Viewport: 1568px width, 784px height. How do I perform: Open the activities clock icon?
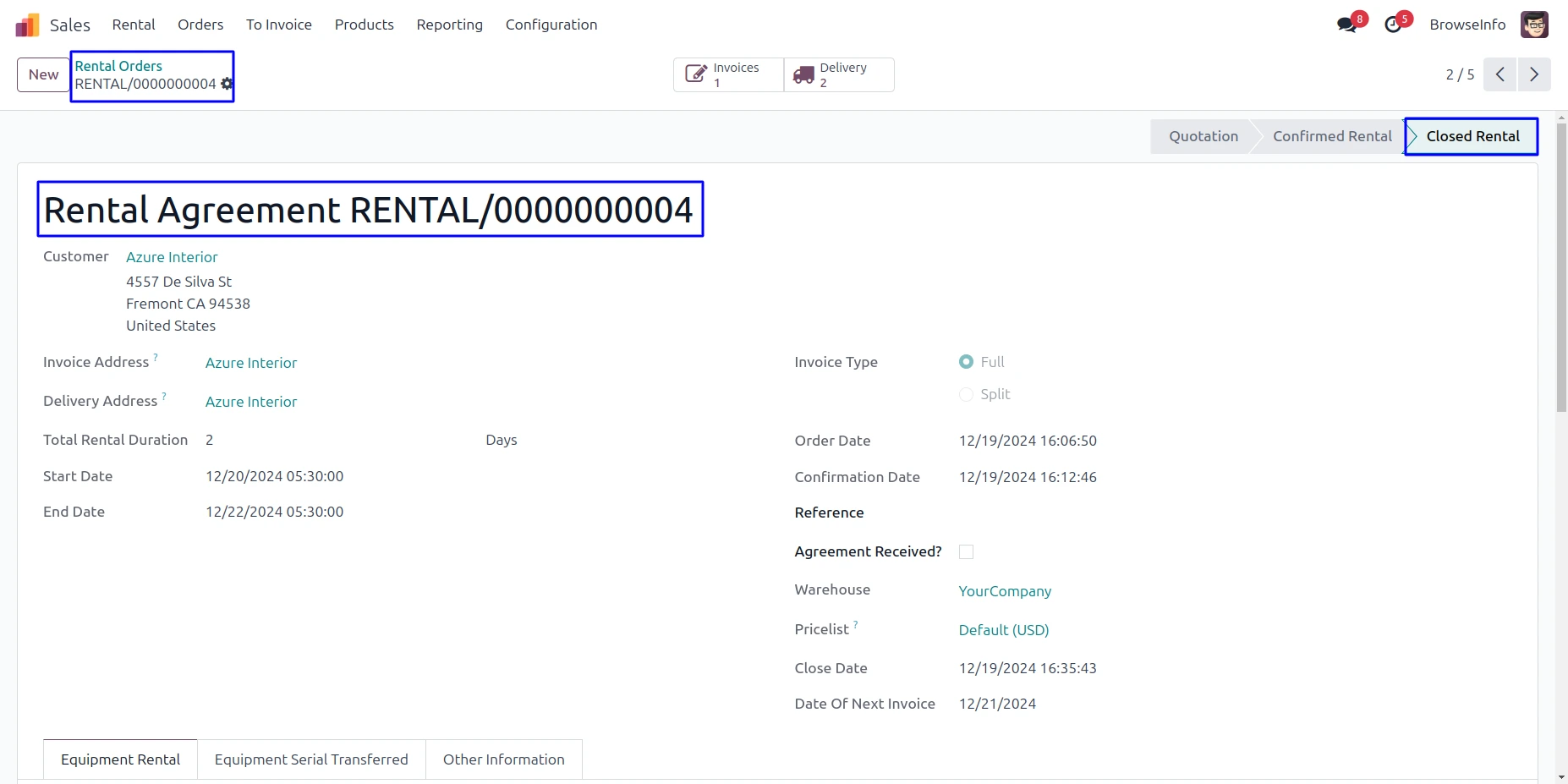coord(1392,25)
